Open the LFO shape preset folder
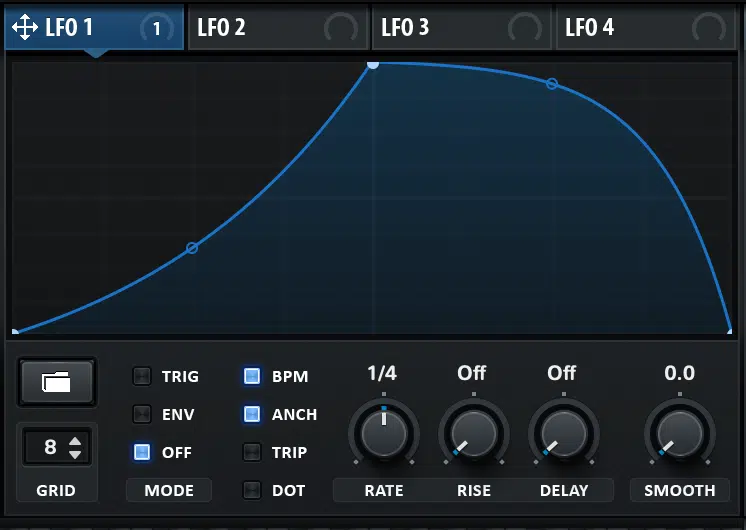This screenshot has height=530, width=746. 57,382
